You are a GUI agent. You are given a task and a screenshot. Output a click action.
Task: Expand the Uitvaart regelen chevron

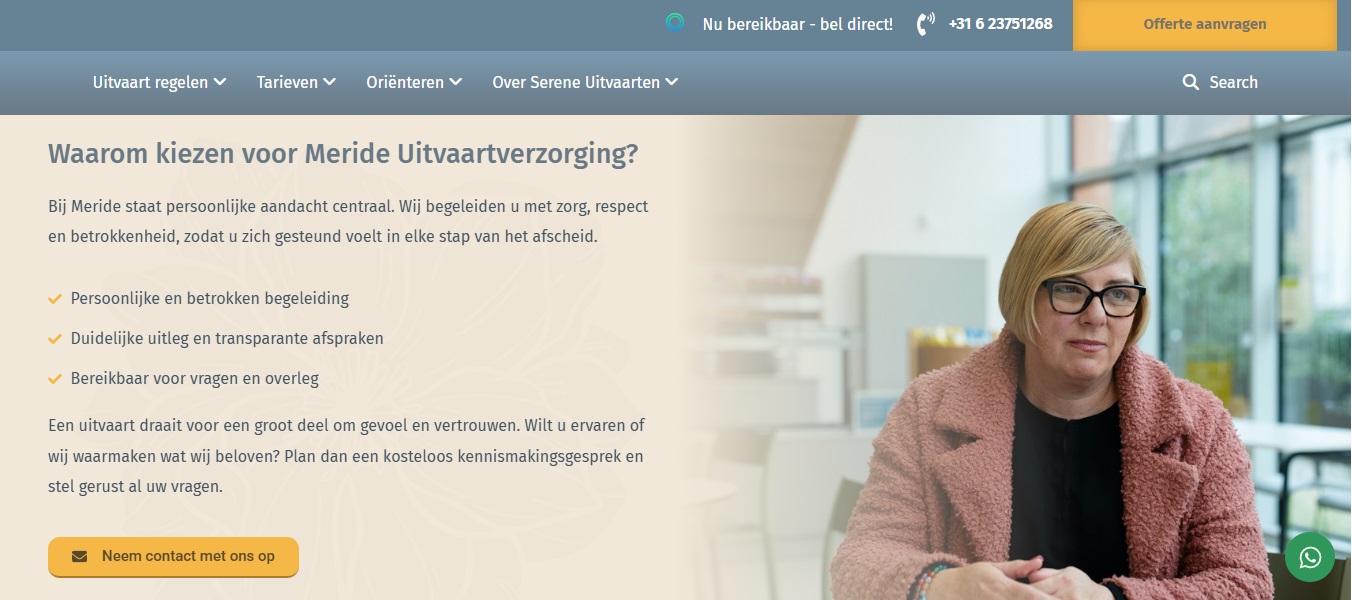[x=220, y=82]
